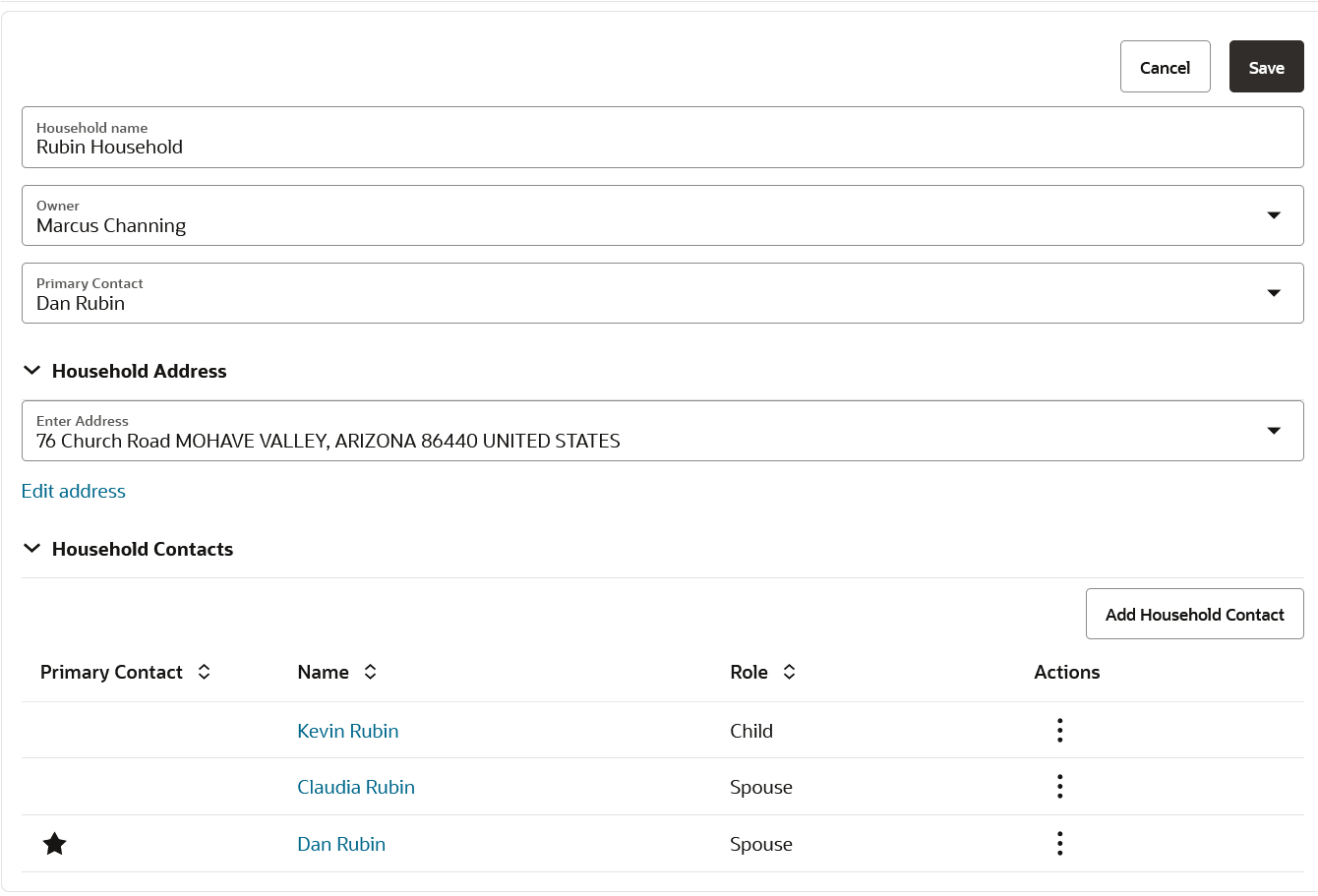The image size is (1318, 896).
Task: Collapse the Household Address section
Action: point(31,370)
